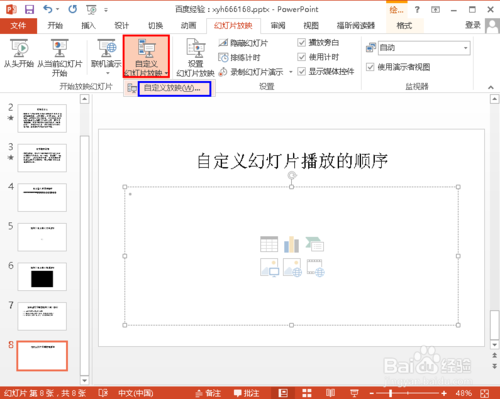Click 隐藏幻灯片 hide slide
Viewport: 500px width, 399px height.
coord(243,43)
